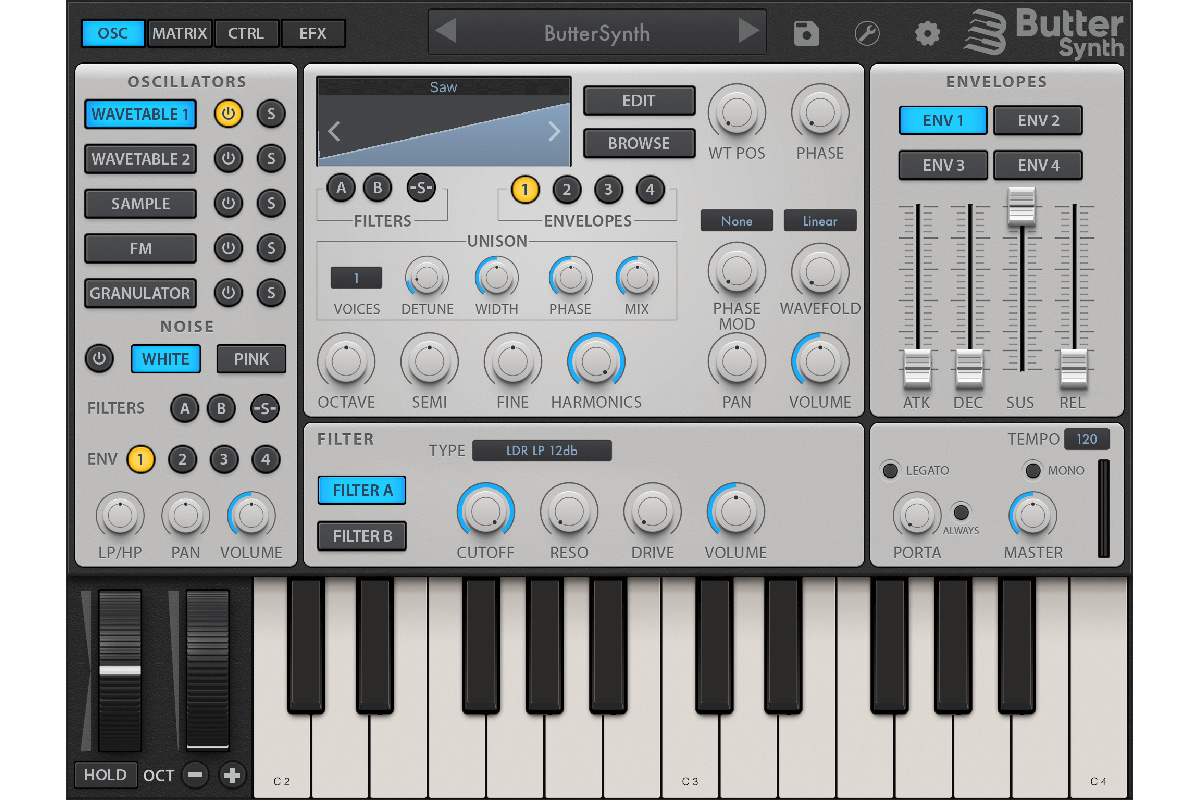Show next waveform in the Saw display
Screen dimensions: 1200x800
coord(554,130)
